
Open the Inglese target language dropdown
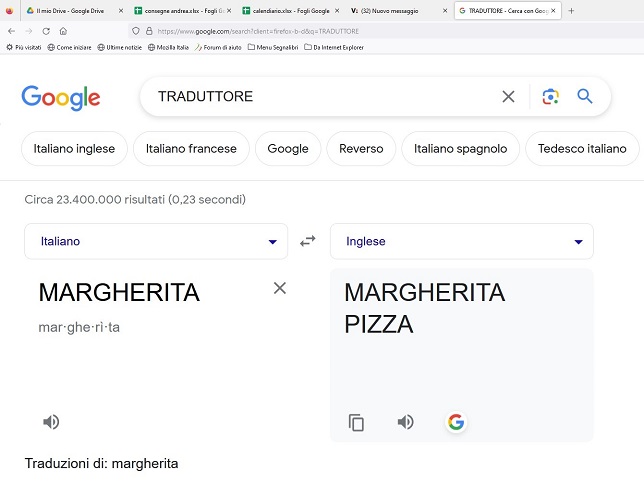pos(462,242)
